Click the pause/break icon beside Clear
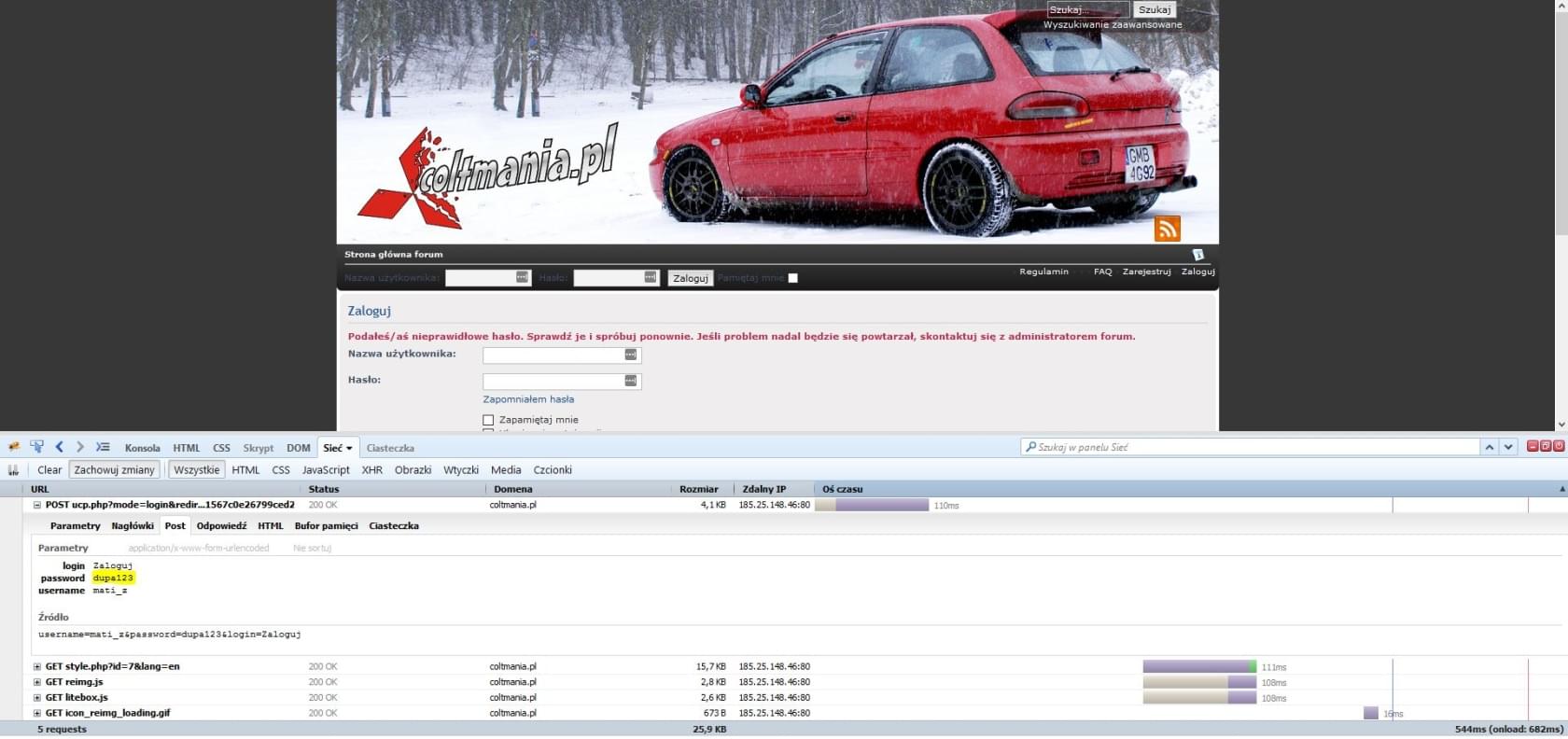The image size is (1568, 739). 14,470
